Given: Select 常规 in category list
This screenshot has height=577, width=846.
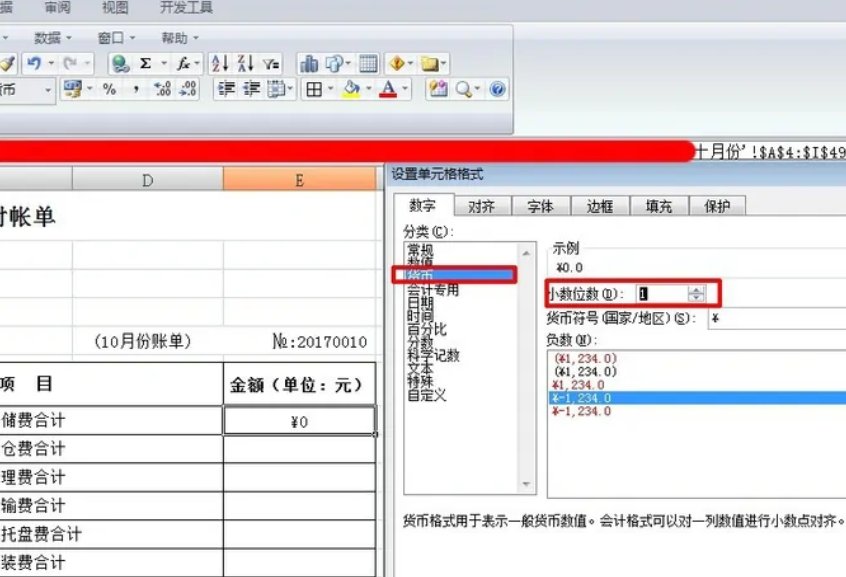Looking at the screenshot, I should coord(420,249).
